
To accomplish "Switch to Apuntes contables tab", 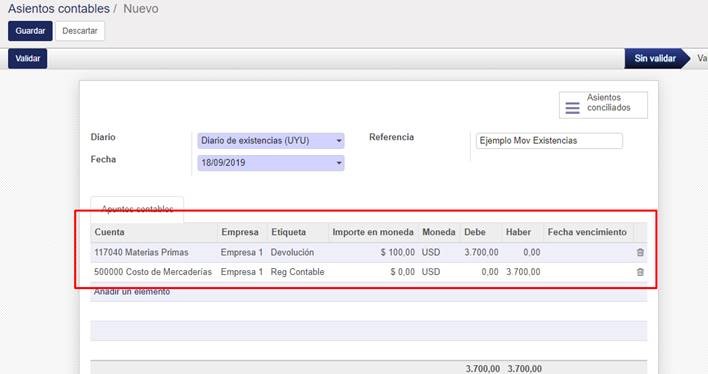I will click(137, 209).
